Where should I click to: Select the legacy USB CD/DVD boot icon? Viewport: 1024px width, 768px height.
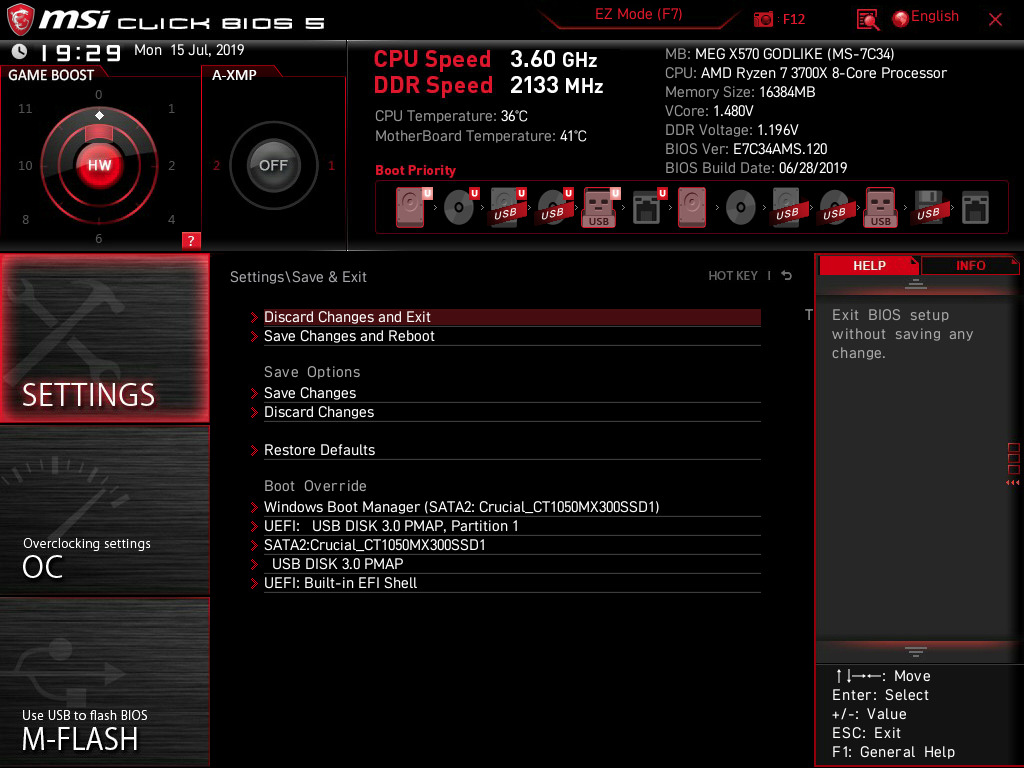coord(834,207)
